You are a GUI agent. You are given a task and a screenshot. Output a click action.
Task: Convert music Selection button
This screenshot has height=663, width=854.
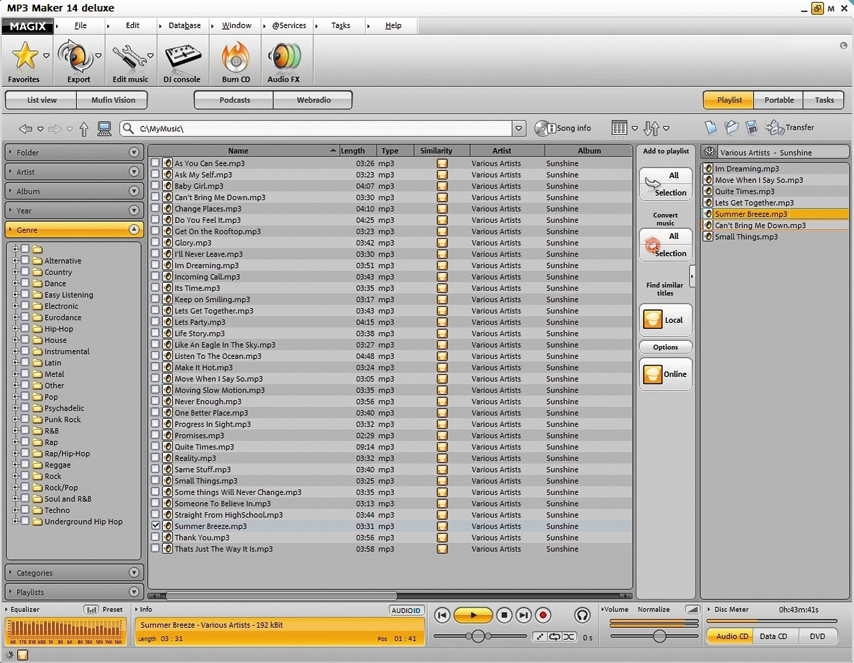pyautogui.click(x=670, y=253)
